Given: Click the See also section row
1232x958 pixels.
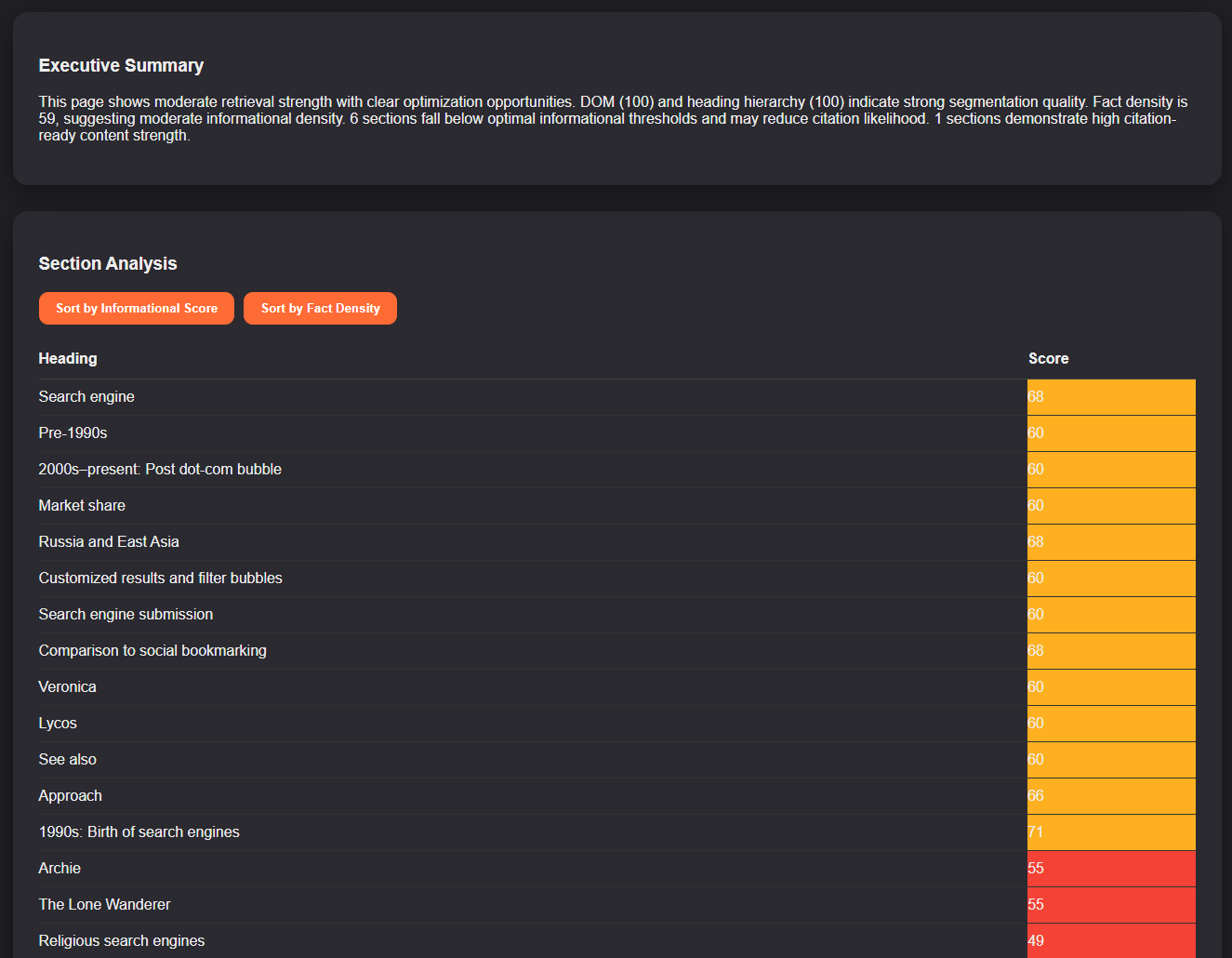Looking at the screenshot, I should point(67,760).
